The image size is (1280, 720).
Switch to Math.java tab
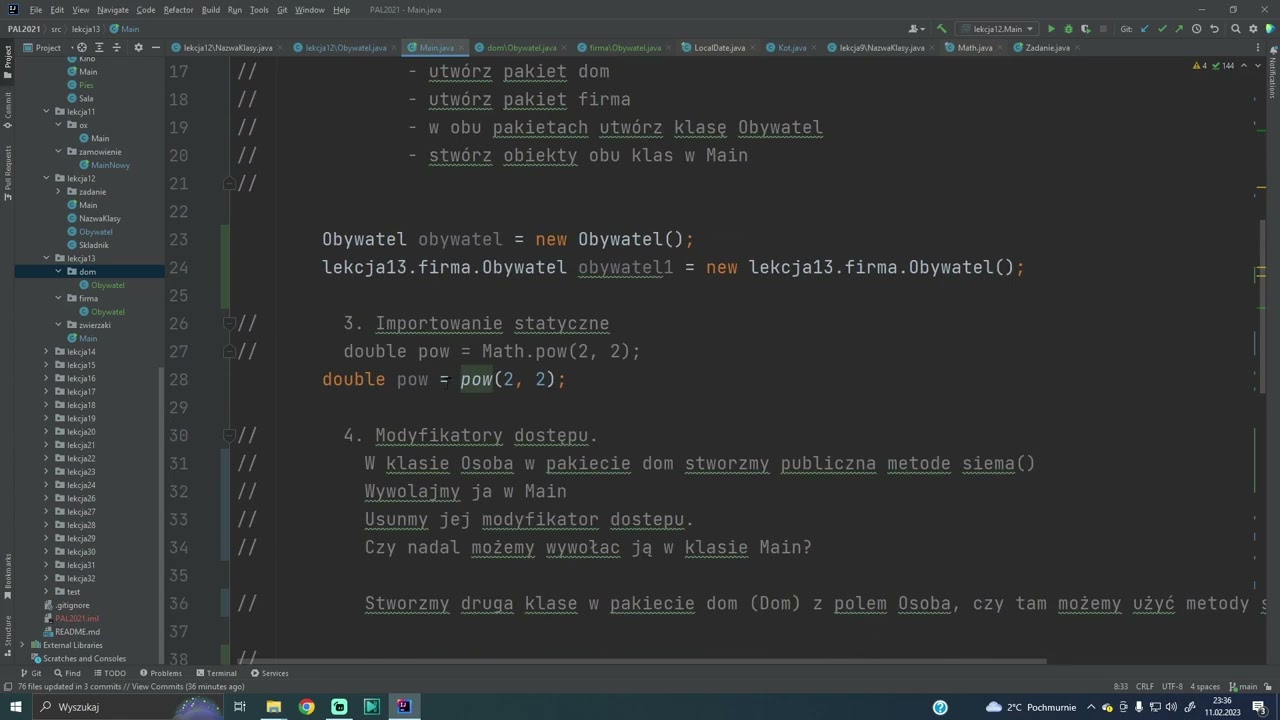pos(974,48)
